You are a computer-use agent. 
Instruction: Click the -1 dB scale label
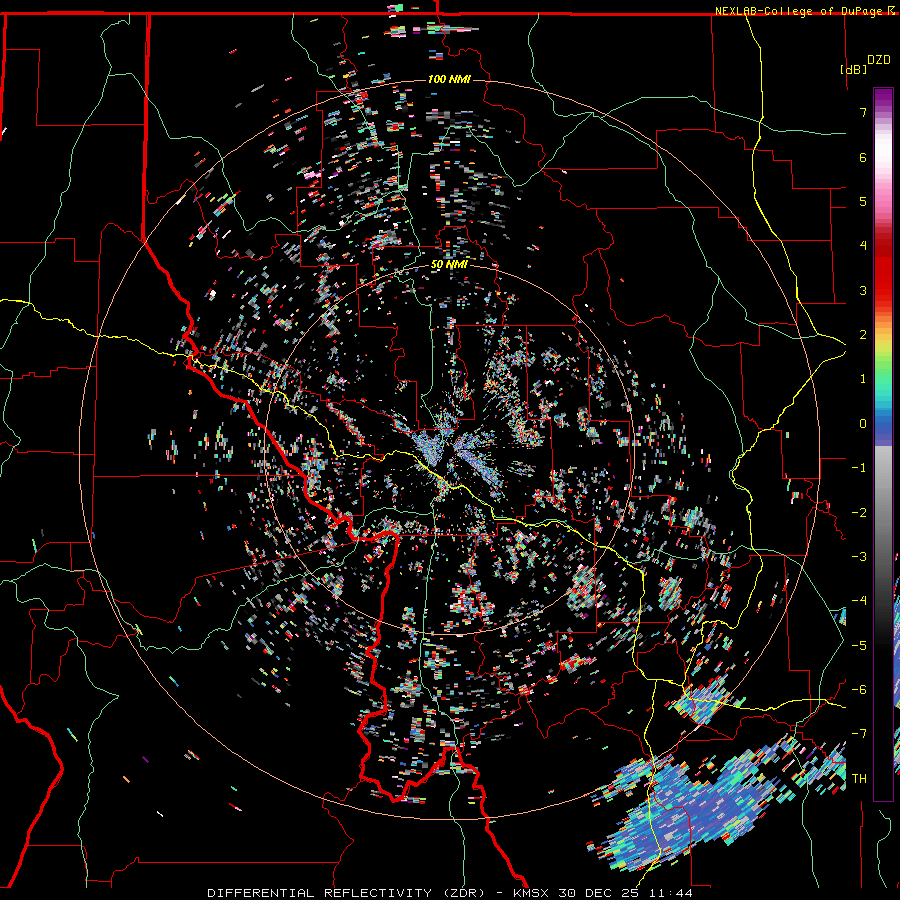pyautogui.click(x=859, y=468)
